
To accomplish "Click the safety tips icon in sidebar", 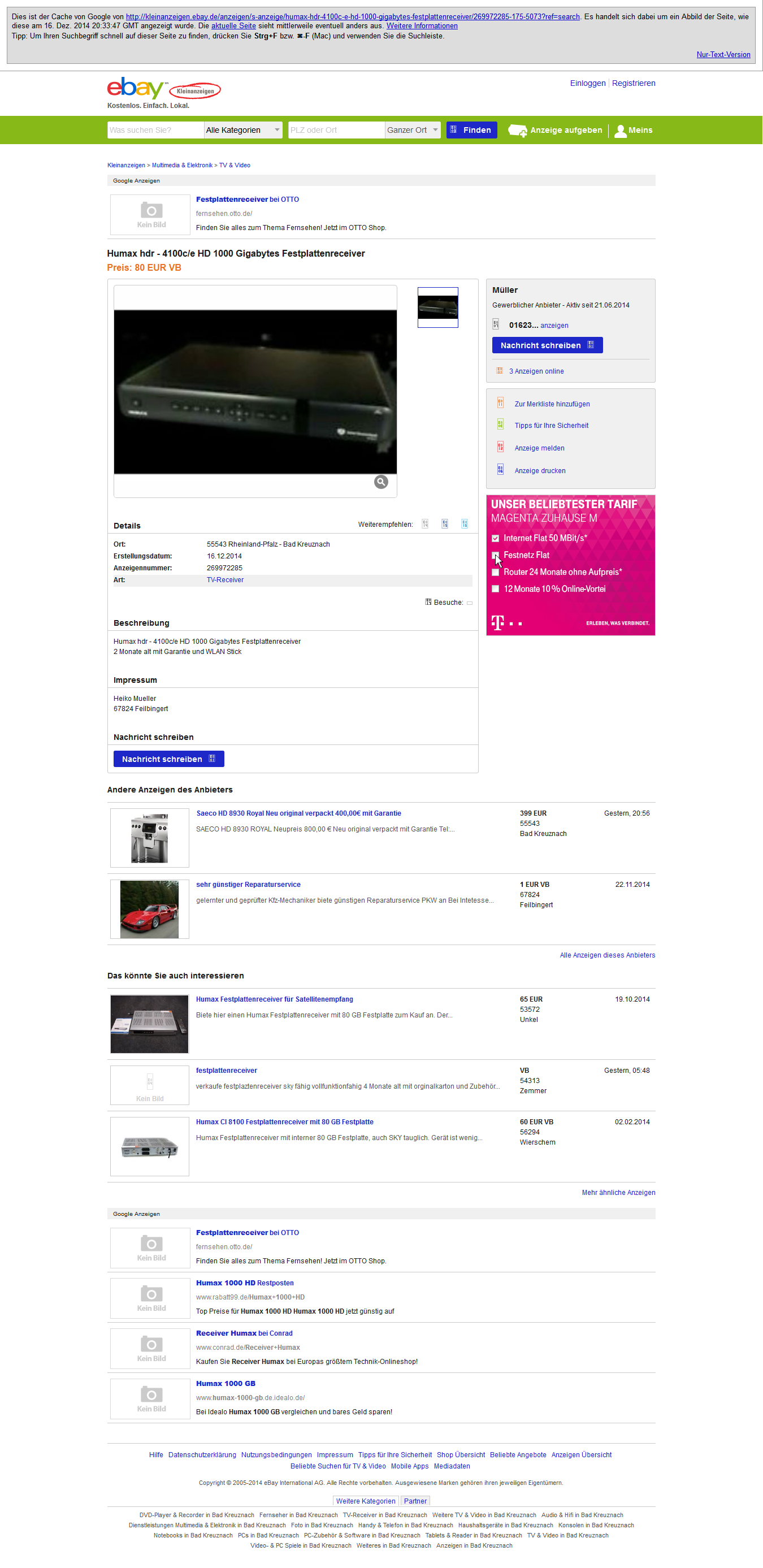I will tap(500, 425).
